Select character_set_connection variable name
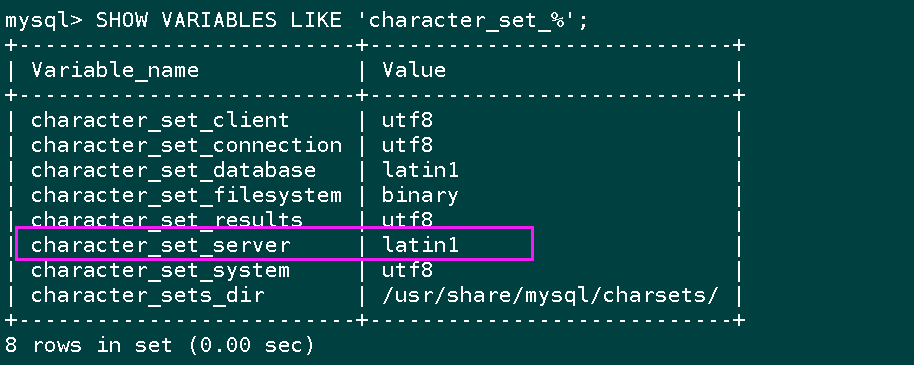The width and height of the screenshot is (914, 365). 187,146
